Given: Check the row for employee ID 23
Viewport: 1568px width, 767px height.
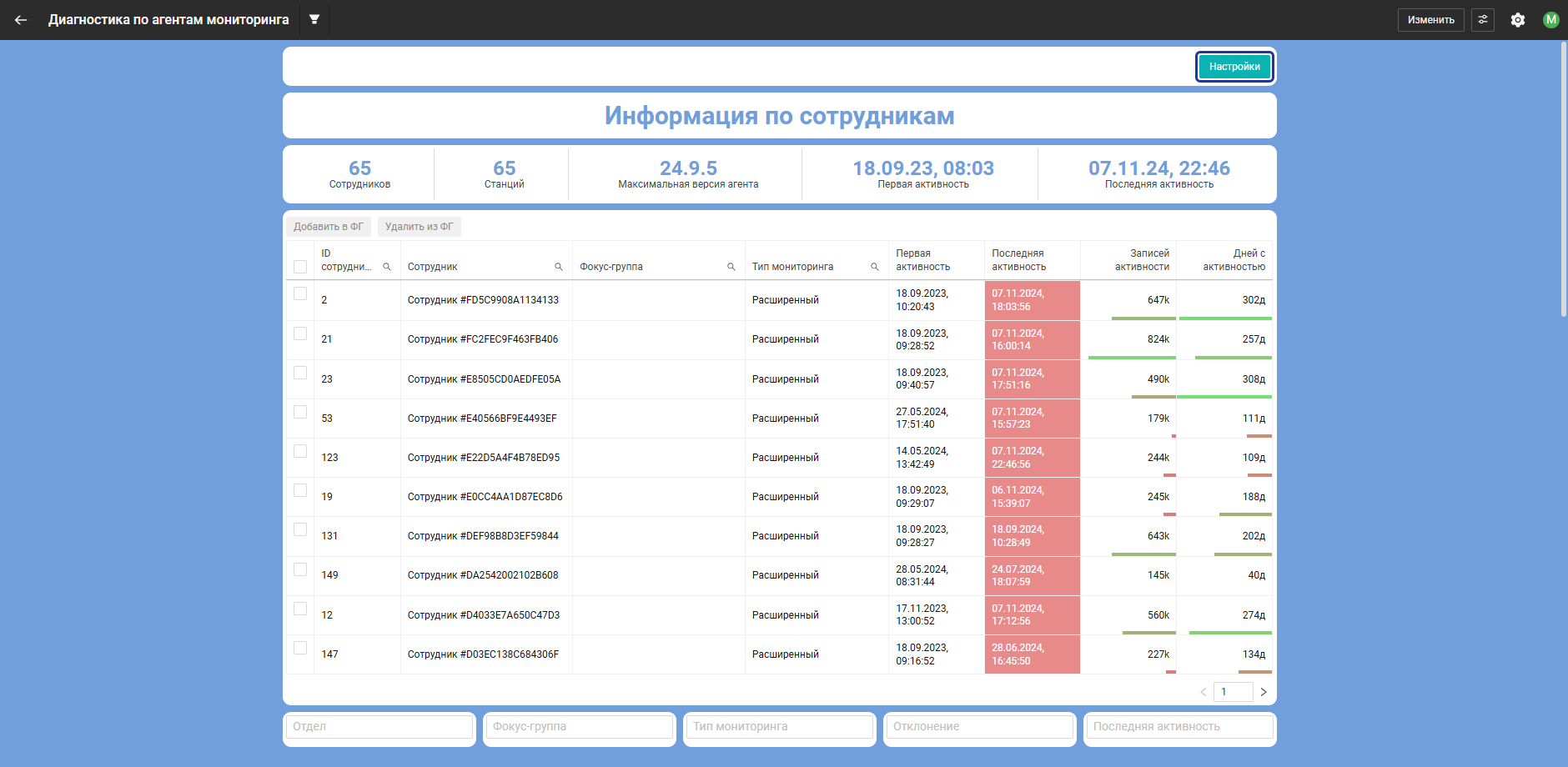Looking at the screenshot, I should click(x=300, y=373).
